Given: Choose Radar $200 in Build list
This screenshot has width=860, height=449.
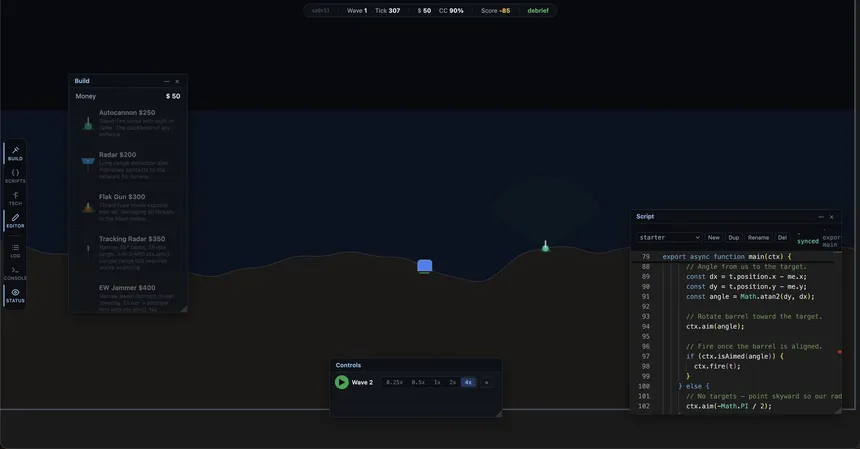Looking at the screenshot, I should tap(127, 165).
